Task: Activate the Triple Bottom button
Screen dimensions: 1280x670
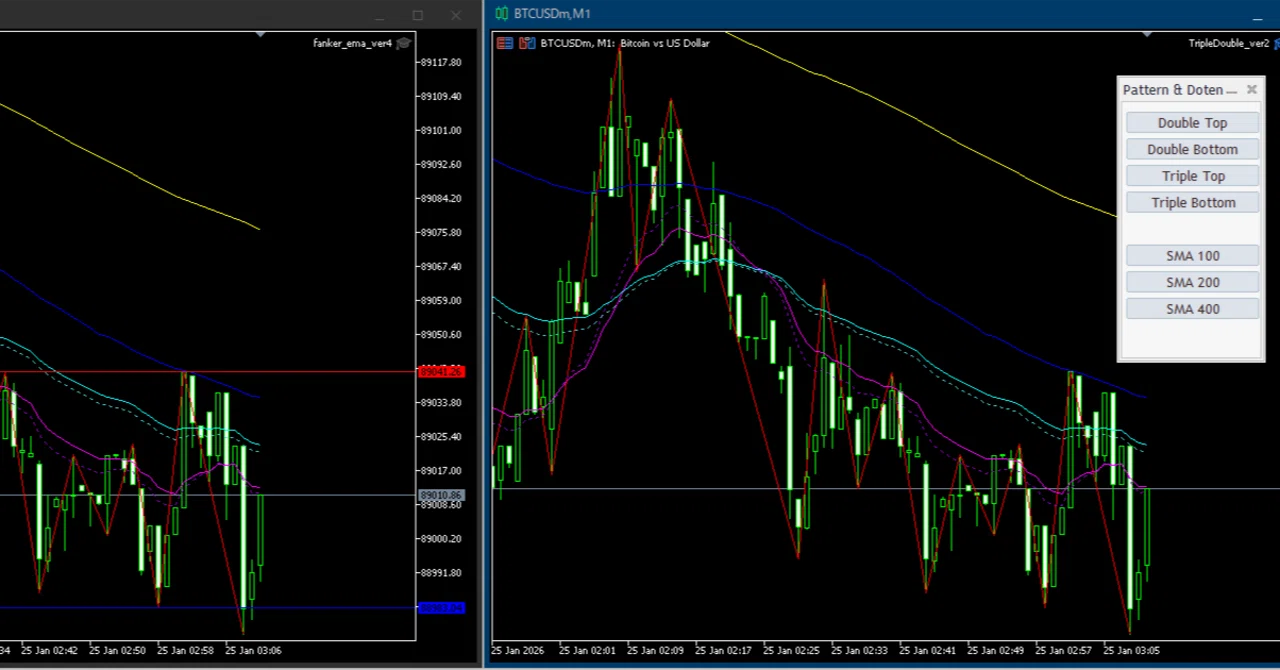Action: point(1192,203)
